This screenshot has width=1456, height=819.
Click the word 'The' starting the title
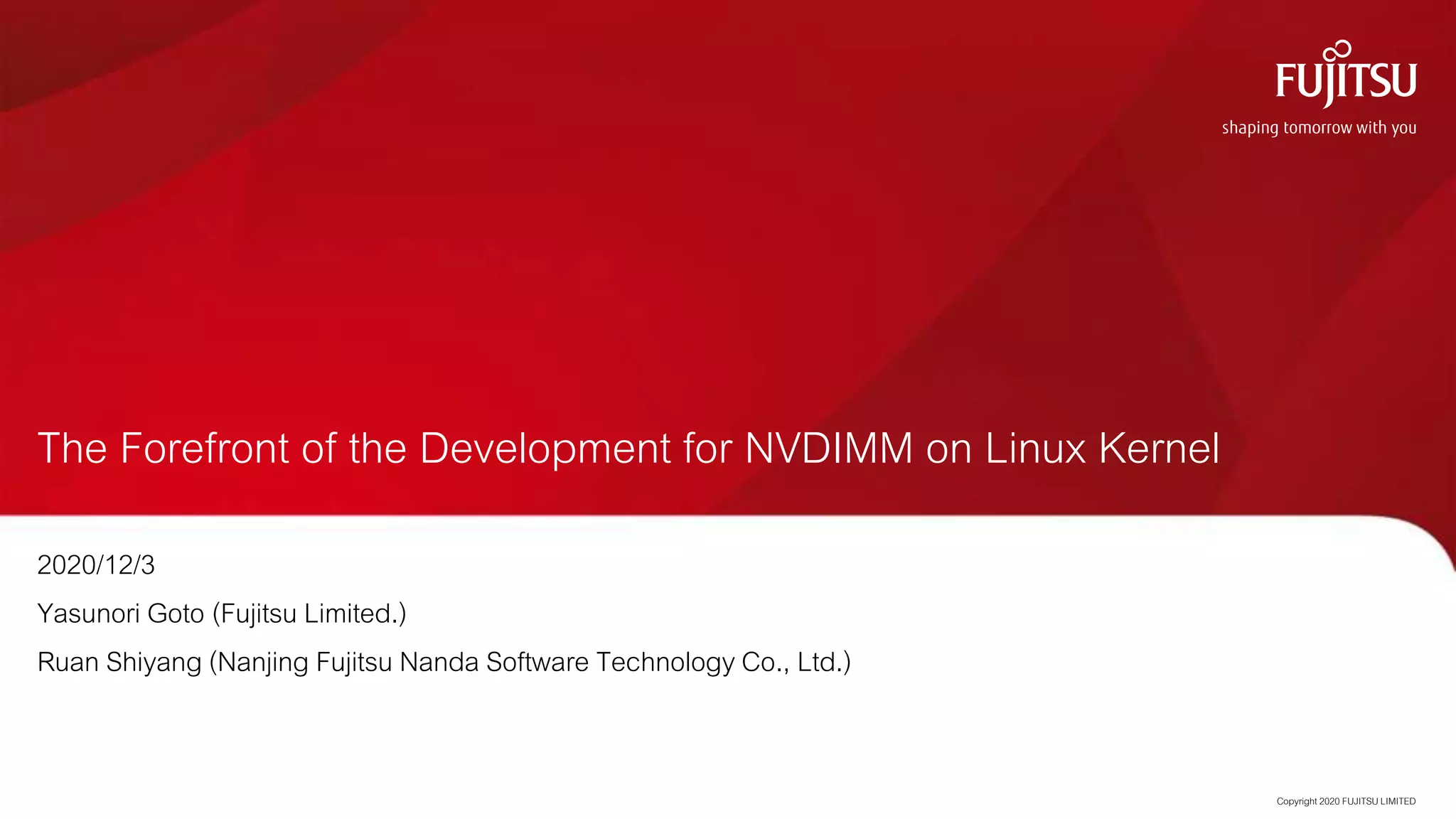pyautogui.click(x=72, y=449)
